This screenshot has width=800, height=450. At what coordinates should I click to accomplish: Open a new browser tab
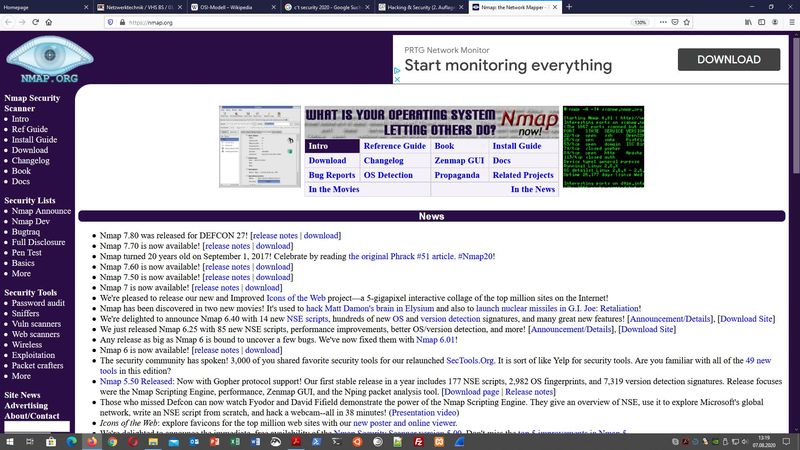point(569,7)
